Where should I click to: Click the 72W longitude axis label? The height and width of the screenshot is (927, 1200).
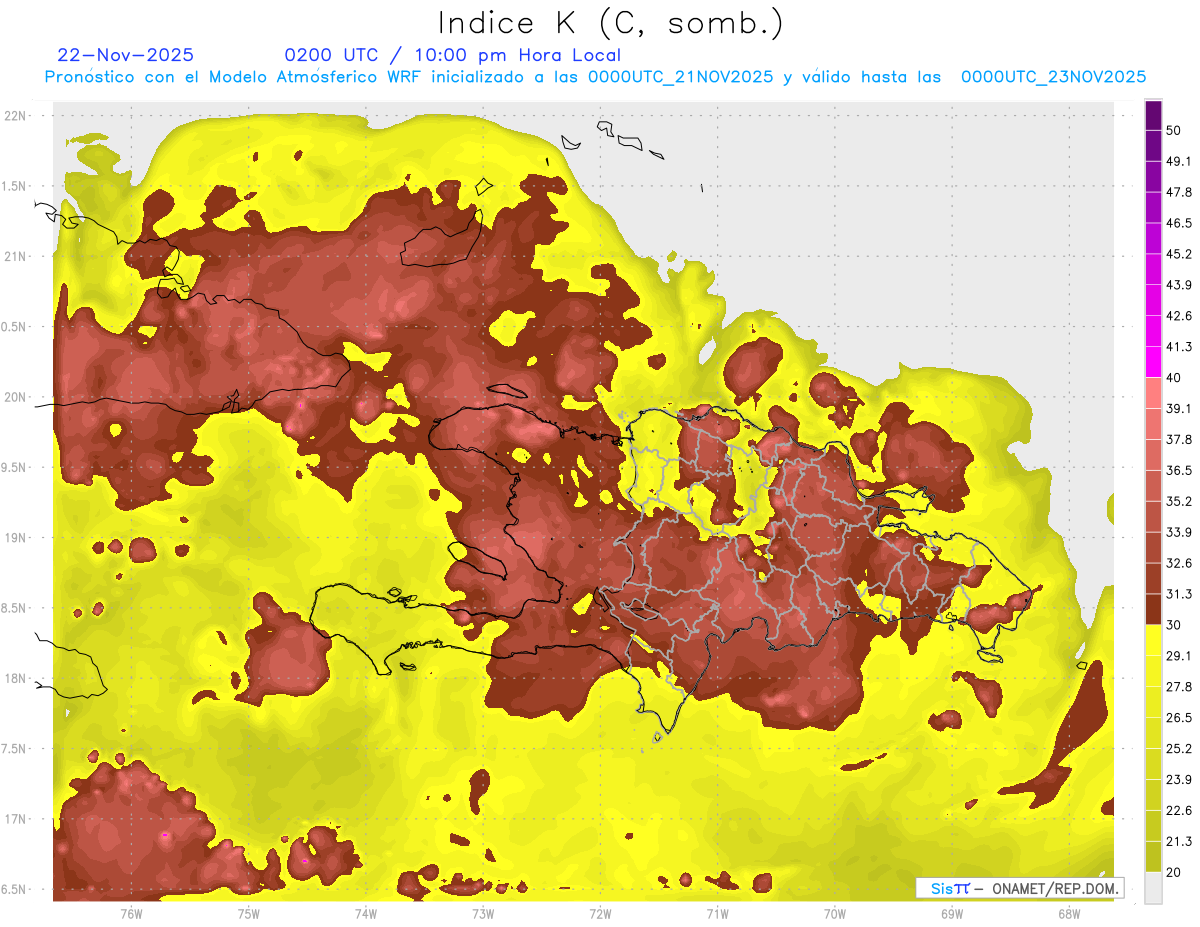(600, 913)
